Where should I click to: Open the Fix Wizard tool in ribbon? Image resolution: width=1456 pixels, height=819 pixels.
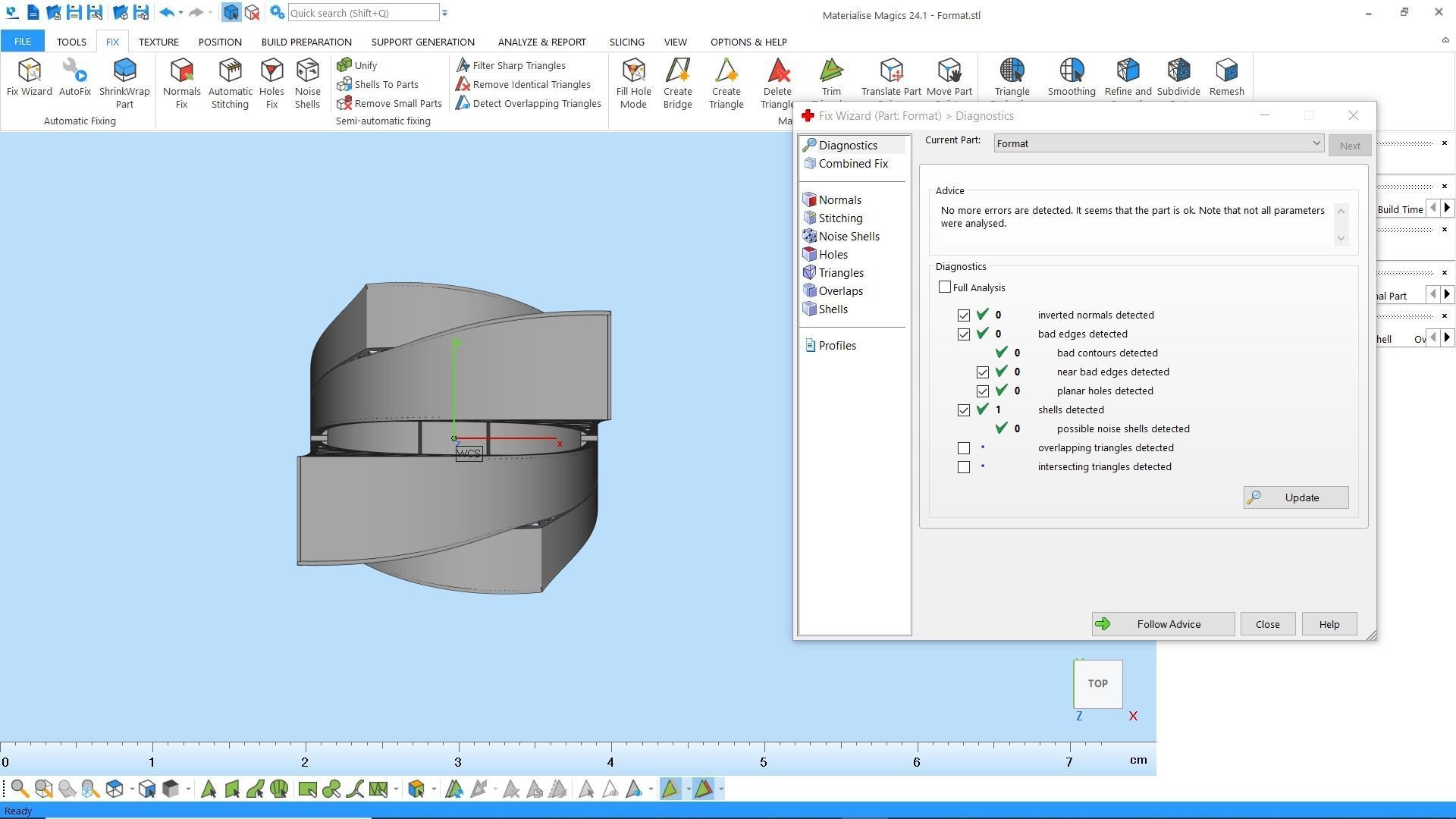[30, 78]
